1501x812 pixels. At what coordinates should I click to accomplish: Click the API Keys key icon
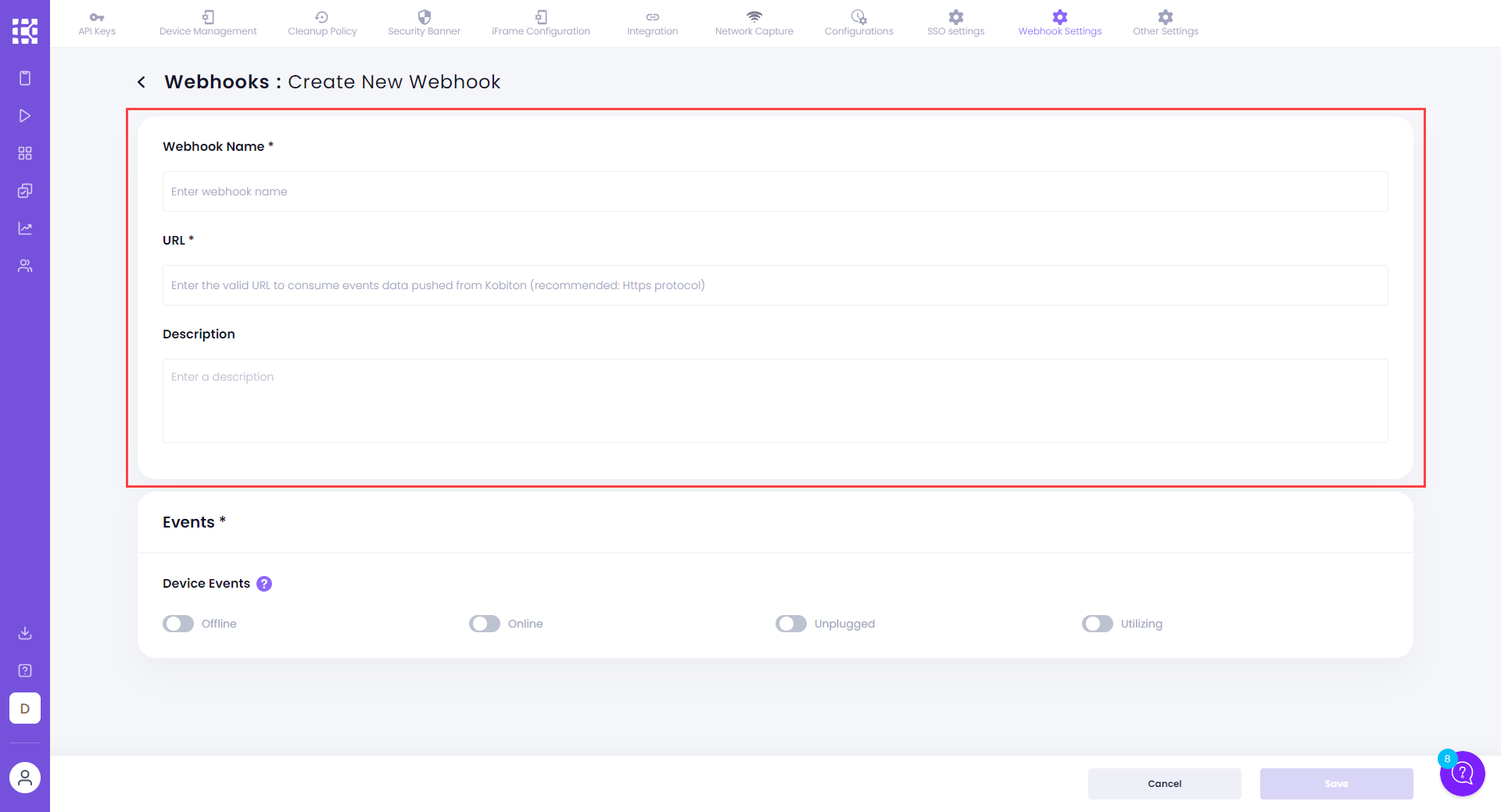tap(97, 17)
